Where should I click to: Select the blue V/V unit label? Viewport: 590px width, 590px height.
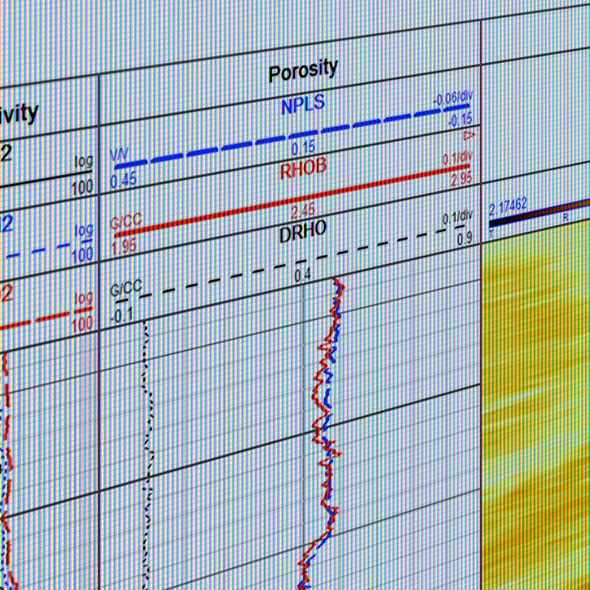tap(119, 154)
